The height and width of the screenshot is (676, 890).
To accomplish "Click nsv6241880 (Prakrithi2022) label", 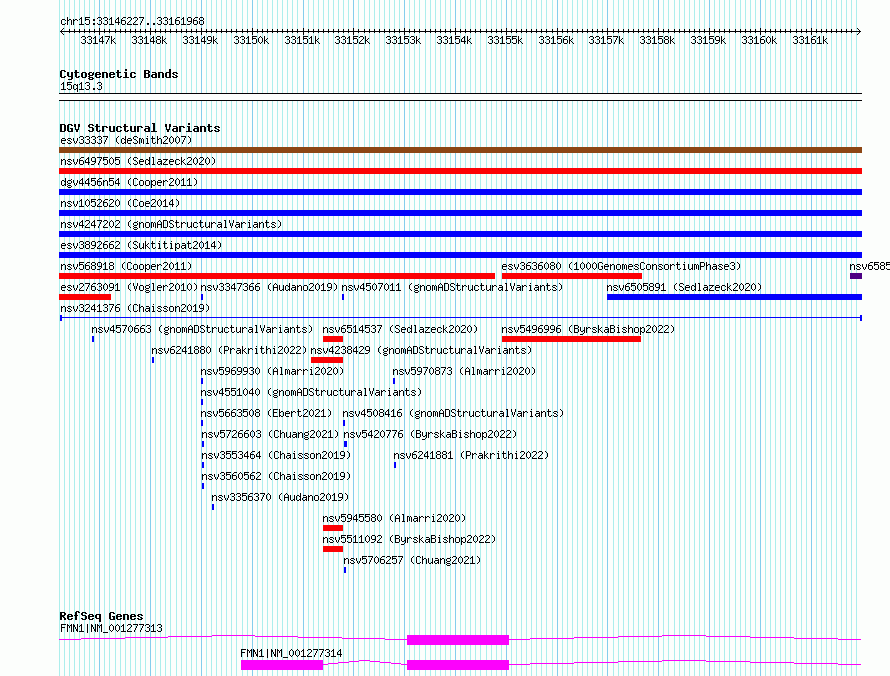I will pyautogui.click(x=229, y=350).
